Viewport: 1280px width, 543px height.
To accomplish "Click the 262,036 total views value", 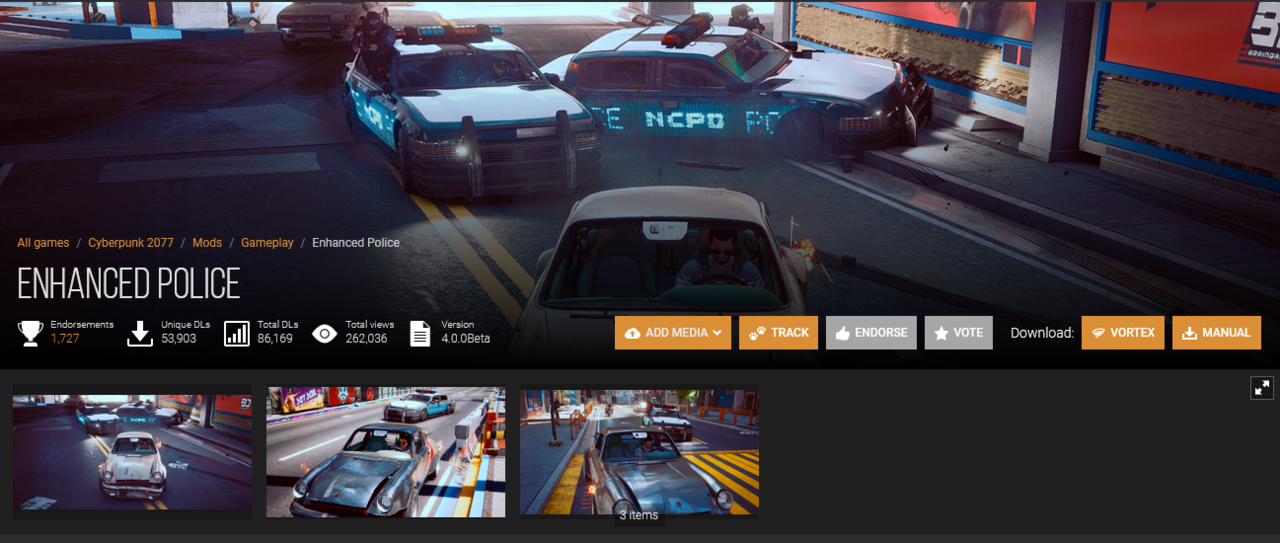I will 367,339.
